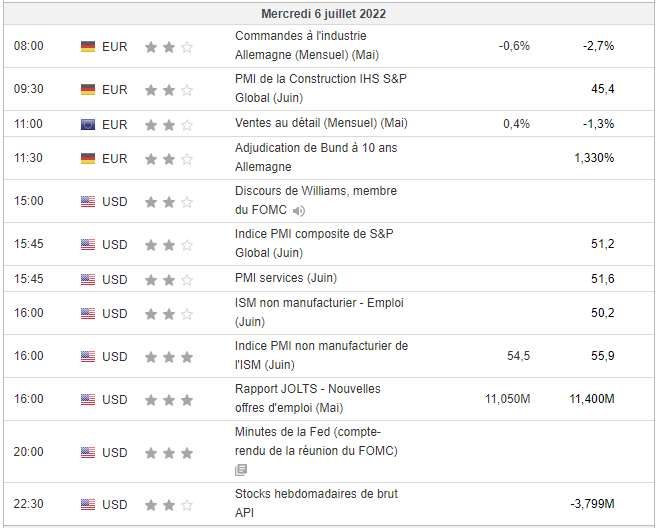Click the speaker icon beside Discours de Williams

click(x=299, y=211)
